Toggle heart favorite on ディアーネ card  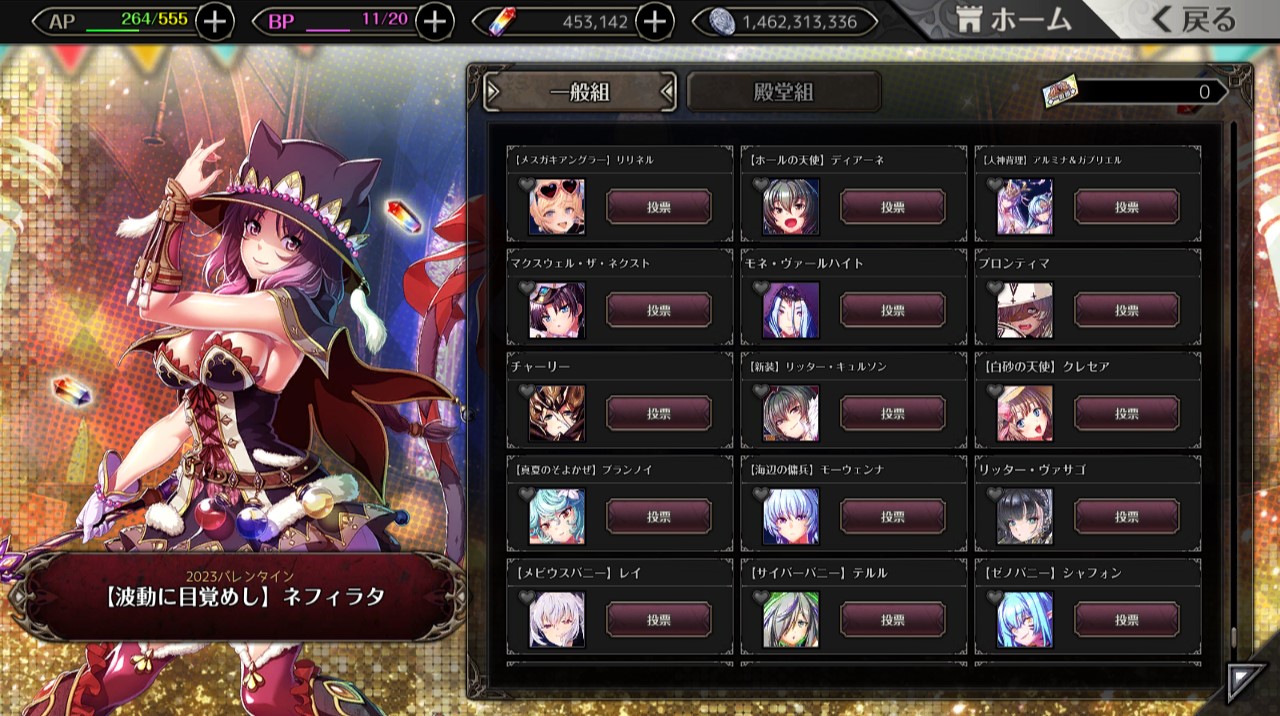(x=760, y=184)
